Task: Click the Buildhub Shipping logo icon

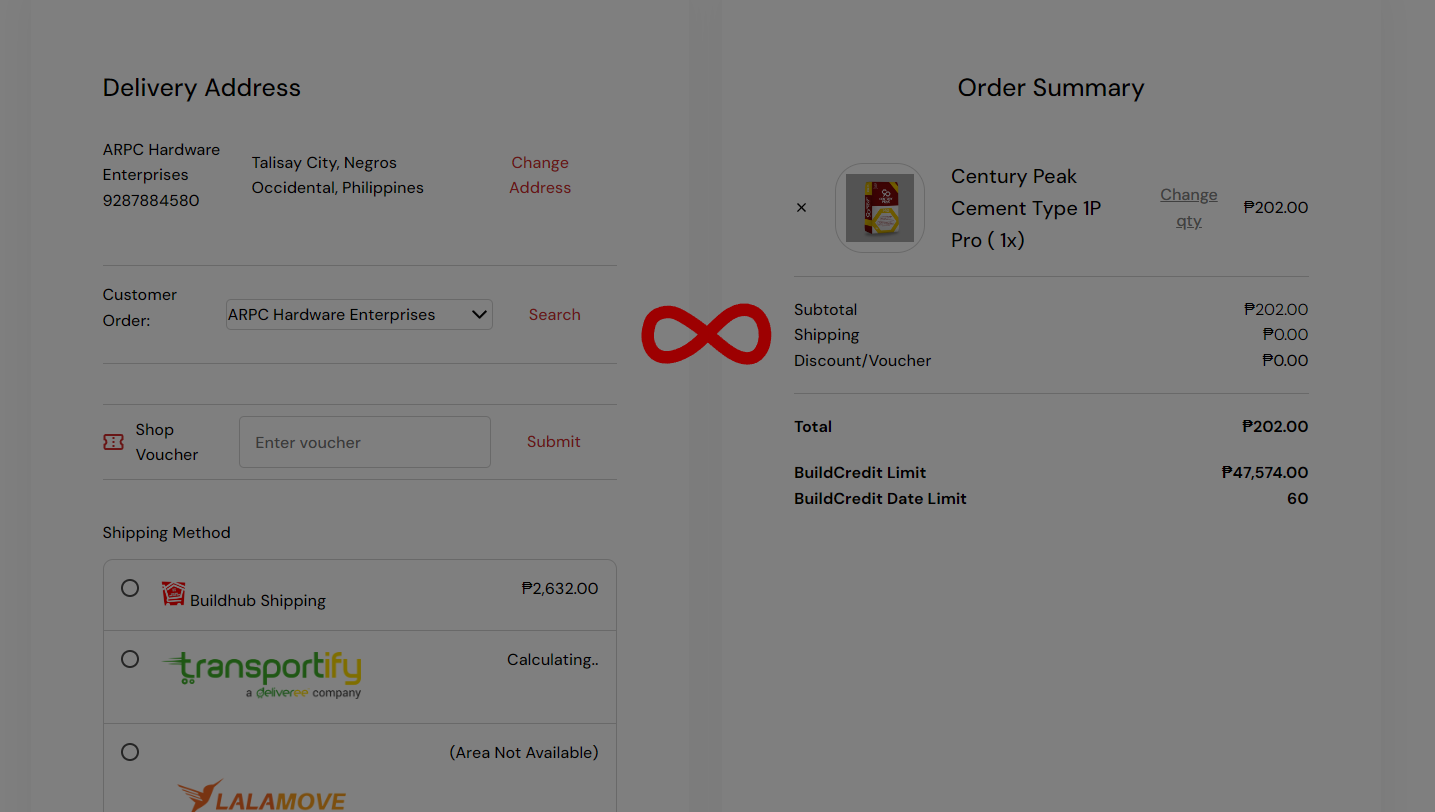Action: click(x=174, y=594)
